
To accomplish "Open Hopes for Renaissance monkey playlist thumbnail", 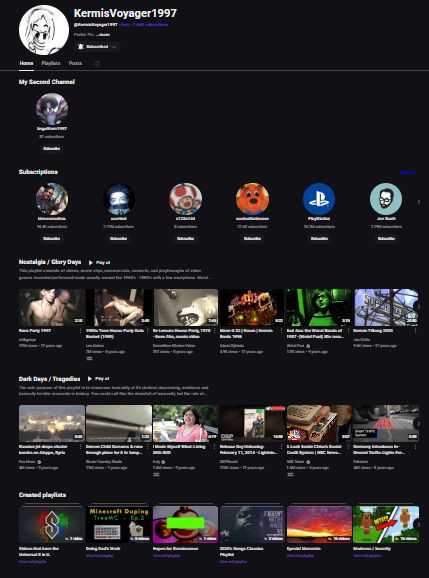I will click(185, 524).
